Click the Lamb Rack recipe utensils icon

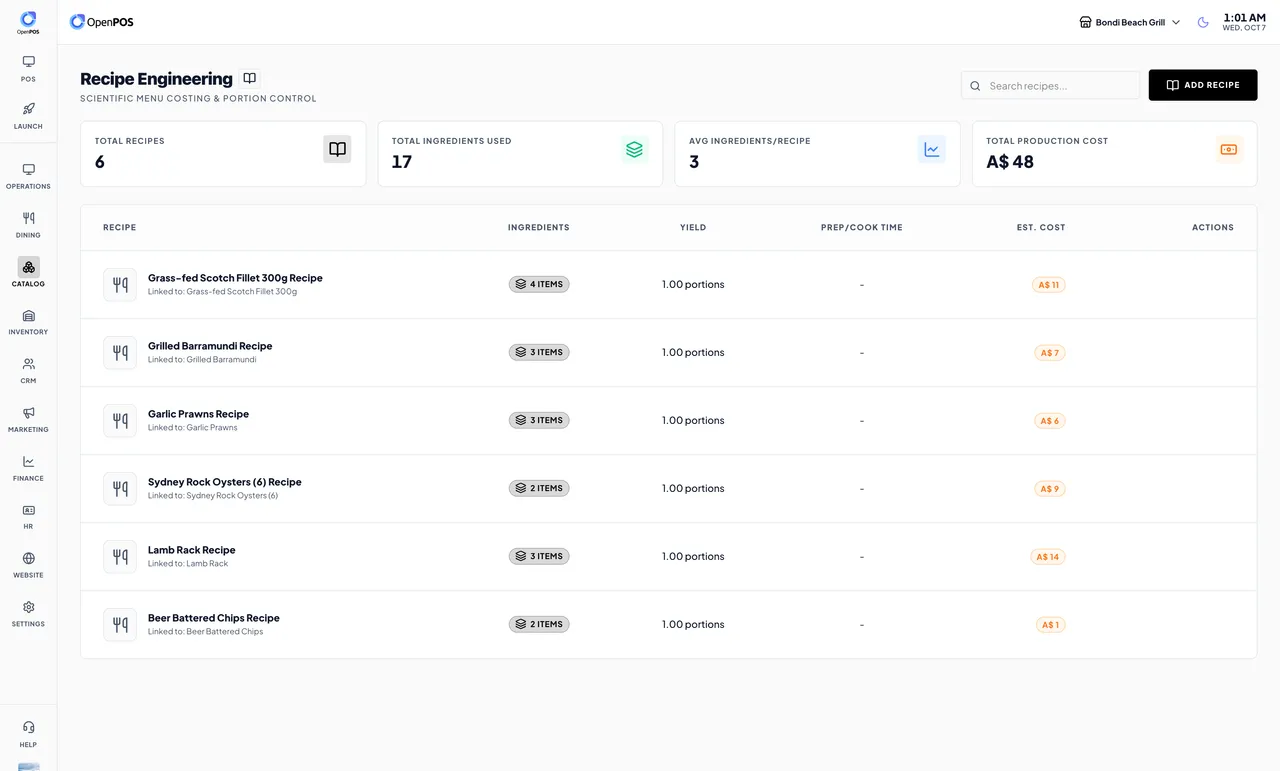(x=120, y=556)
